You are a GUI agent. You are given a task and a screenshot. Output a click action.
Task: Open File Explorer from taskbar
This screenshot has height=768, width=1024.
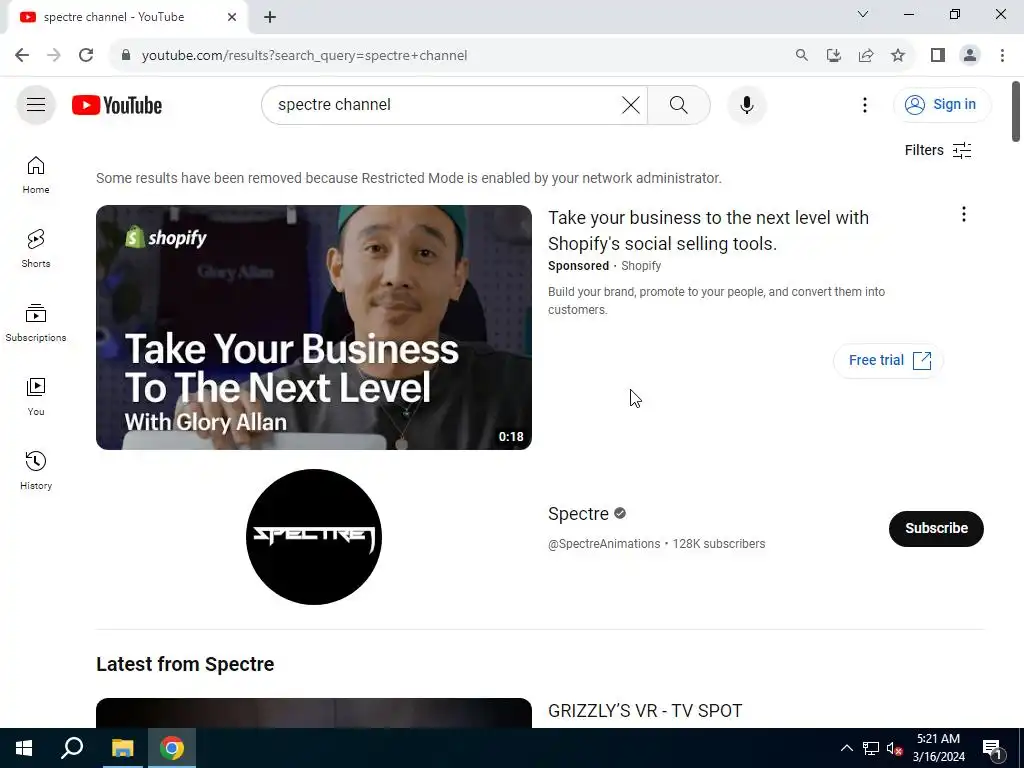click(x=122, y=748)
